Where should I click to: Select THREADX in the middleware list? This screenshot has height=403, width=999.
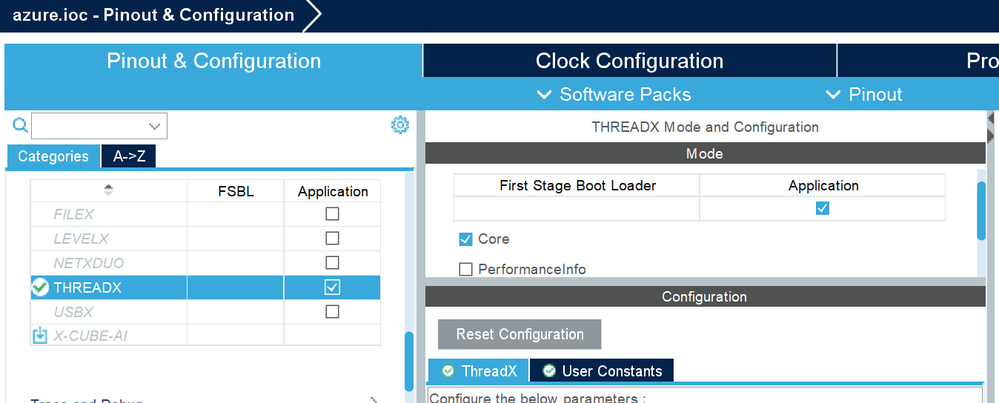(x=87, y=287)
